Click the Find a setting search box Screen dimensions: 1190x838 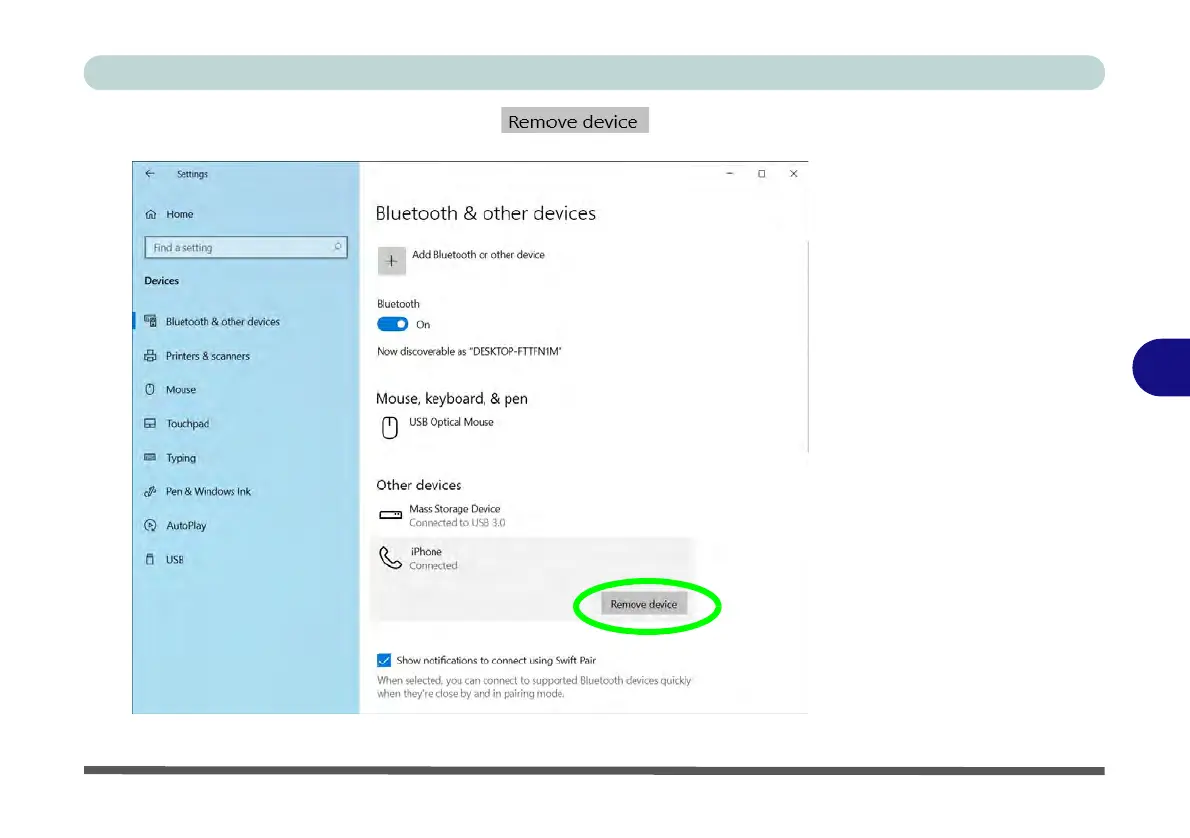tap(246, 247)
